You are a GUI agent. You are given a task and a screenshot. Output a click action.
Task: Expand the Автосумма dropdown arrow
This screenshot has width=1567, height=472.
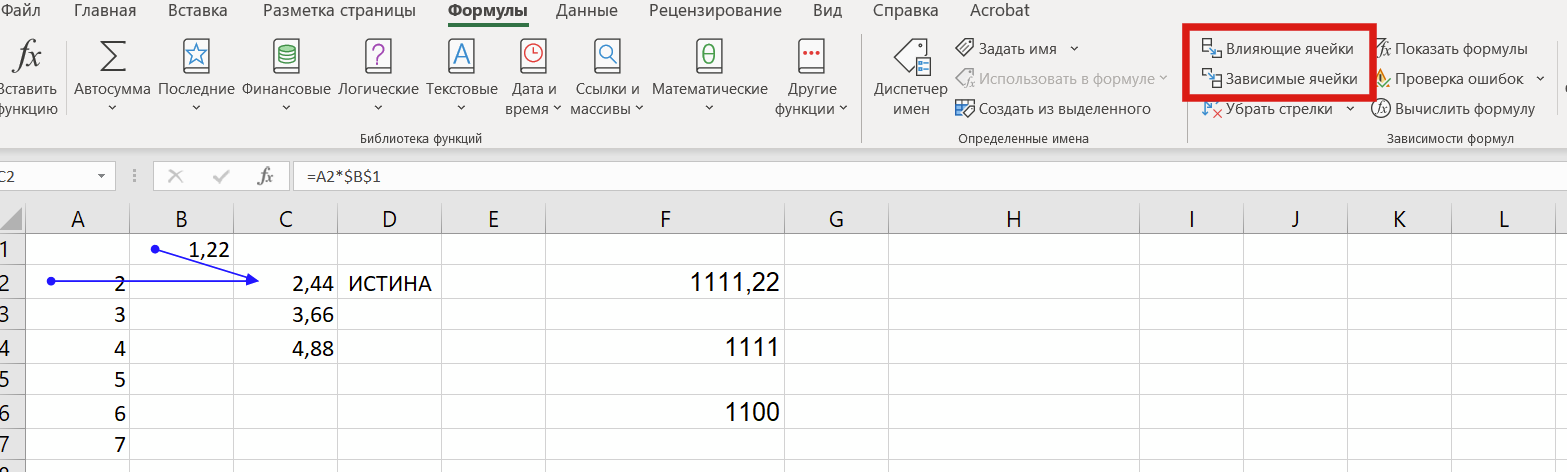pyautogui.click(x=112, y=108)
